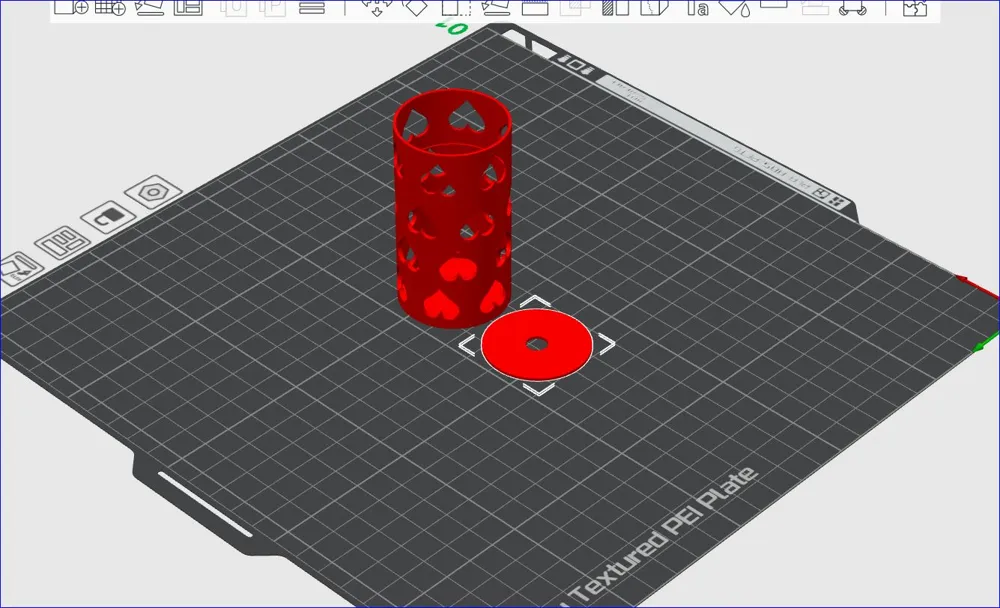Viewport: 1000px width, 608px height.
Task: Select the Support painting tool
Action: (x=615, y=8)
